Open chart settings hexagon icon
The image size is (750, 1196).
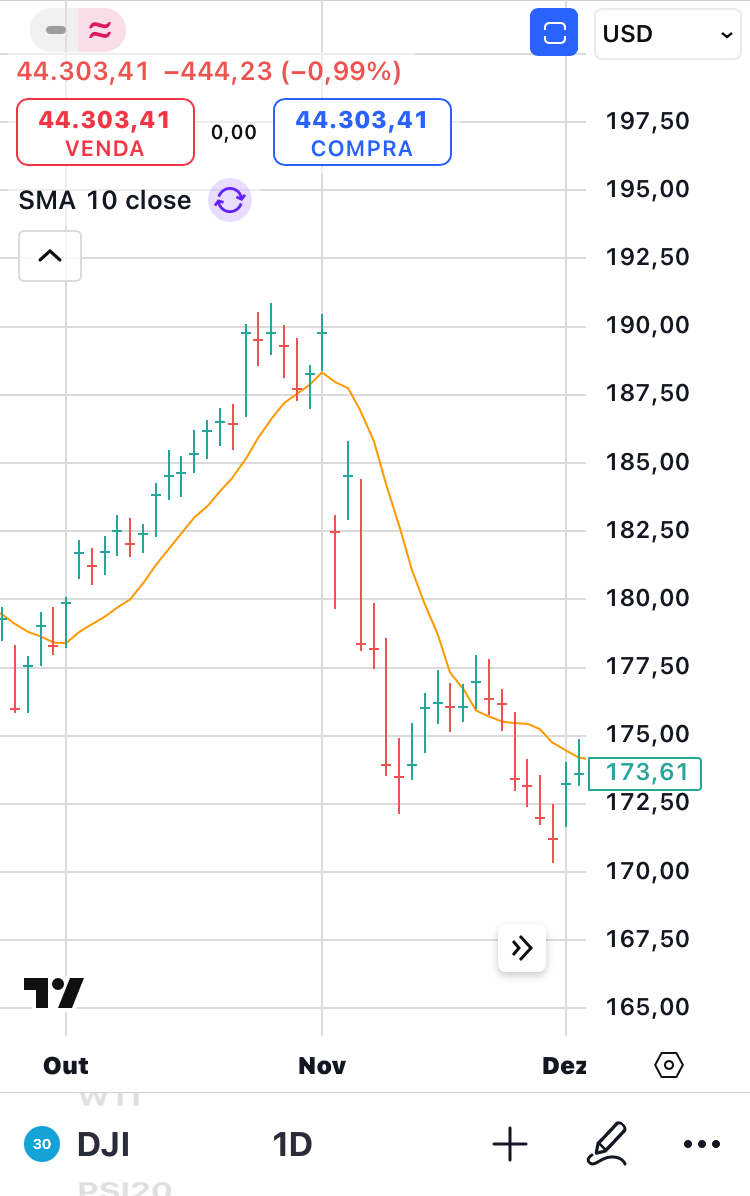pyautogui.click(x=669, y=1065)
